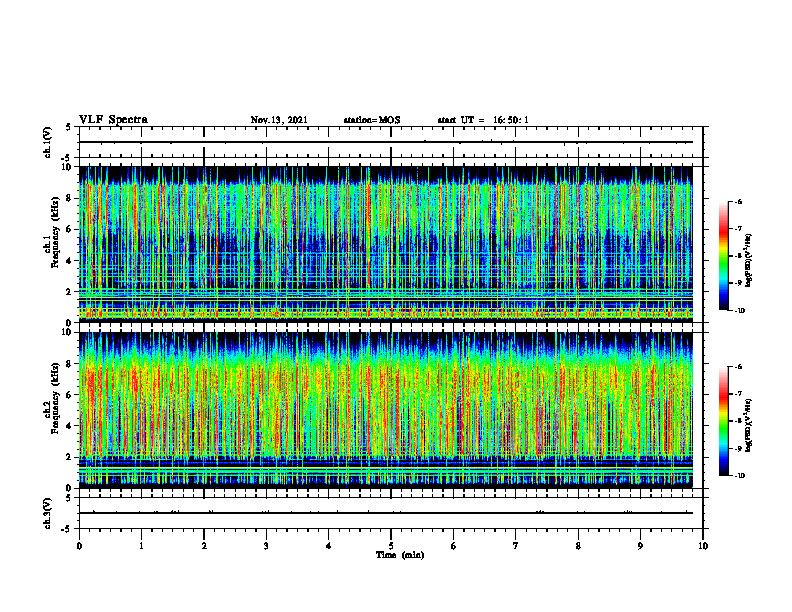The height and width of the screenshot is (612, 792).
Task: Click the "ch.3(V)" axis label
Action: [48, 513]
